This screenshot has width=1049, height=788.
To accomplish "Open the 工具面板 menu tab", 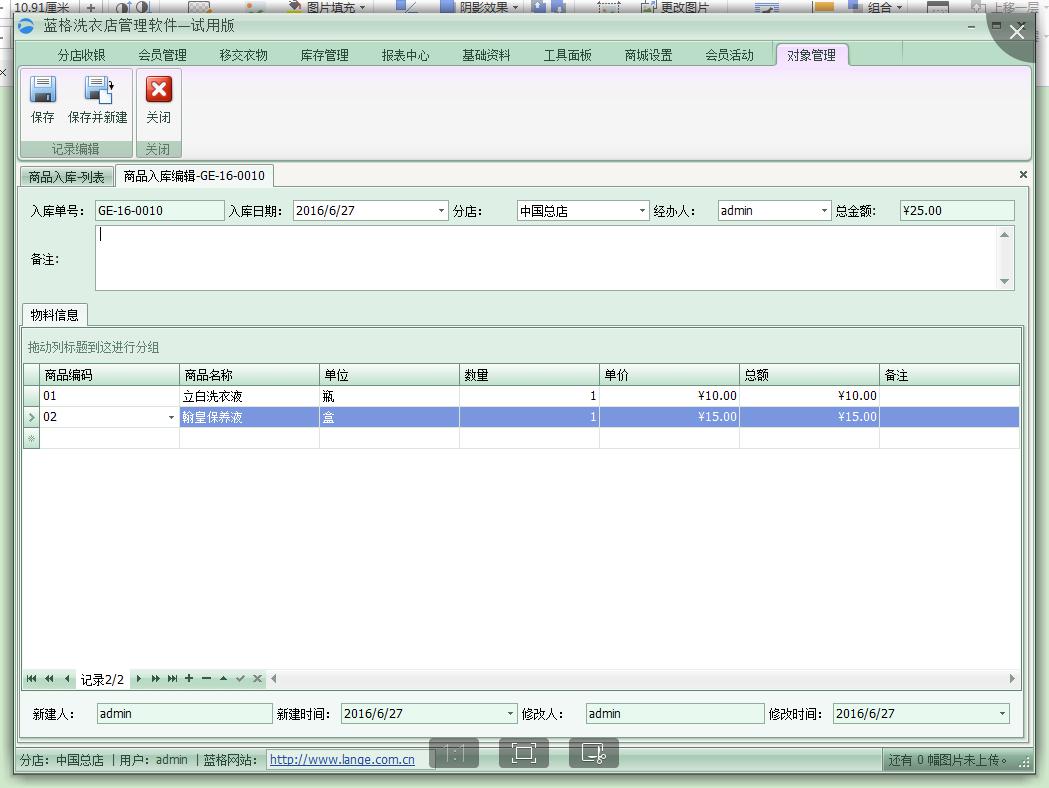I will pos(567,56).
